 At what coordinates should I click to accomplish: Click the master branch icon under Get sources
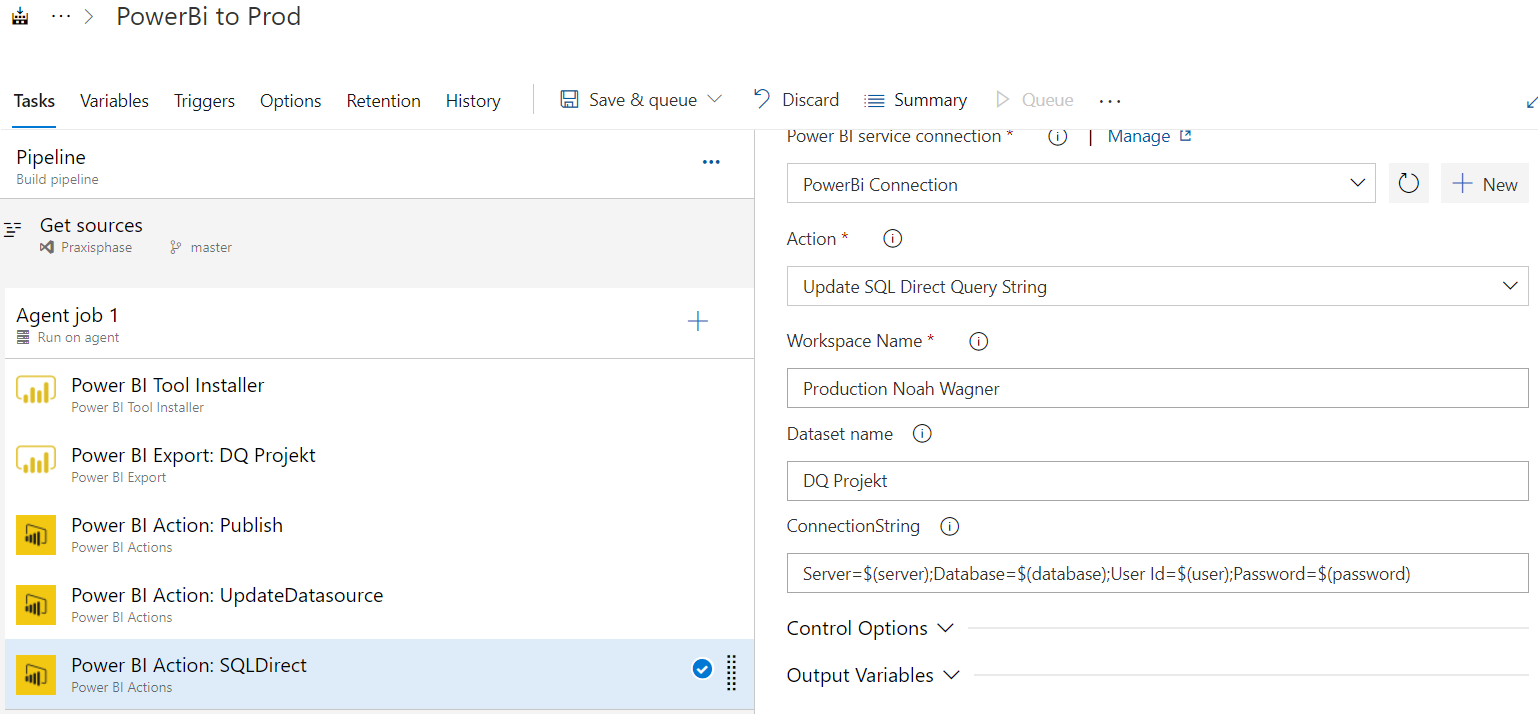pos(174,246)
